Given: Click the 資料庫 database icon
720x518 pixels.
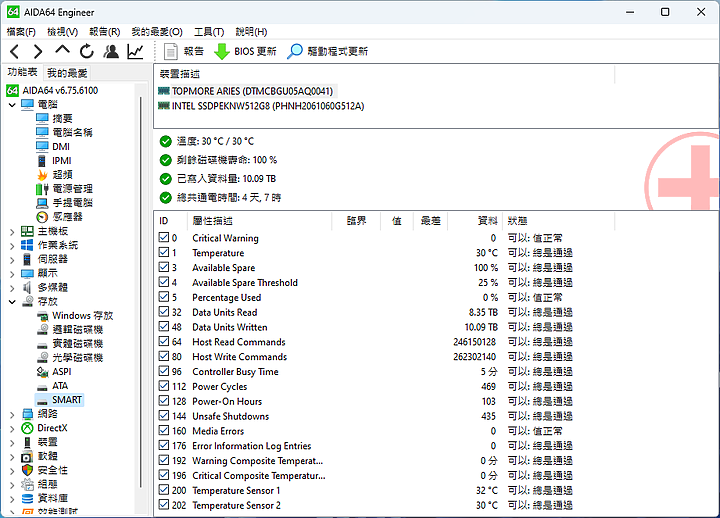Looking at the screenshot, I should click(28, 499).
